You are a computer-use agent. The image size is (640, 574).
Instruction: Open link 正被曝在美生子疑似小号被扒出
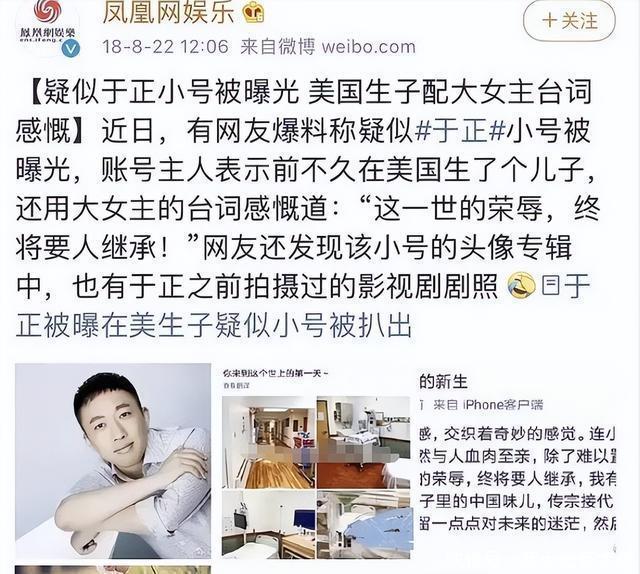213,325
